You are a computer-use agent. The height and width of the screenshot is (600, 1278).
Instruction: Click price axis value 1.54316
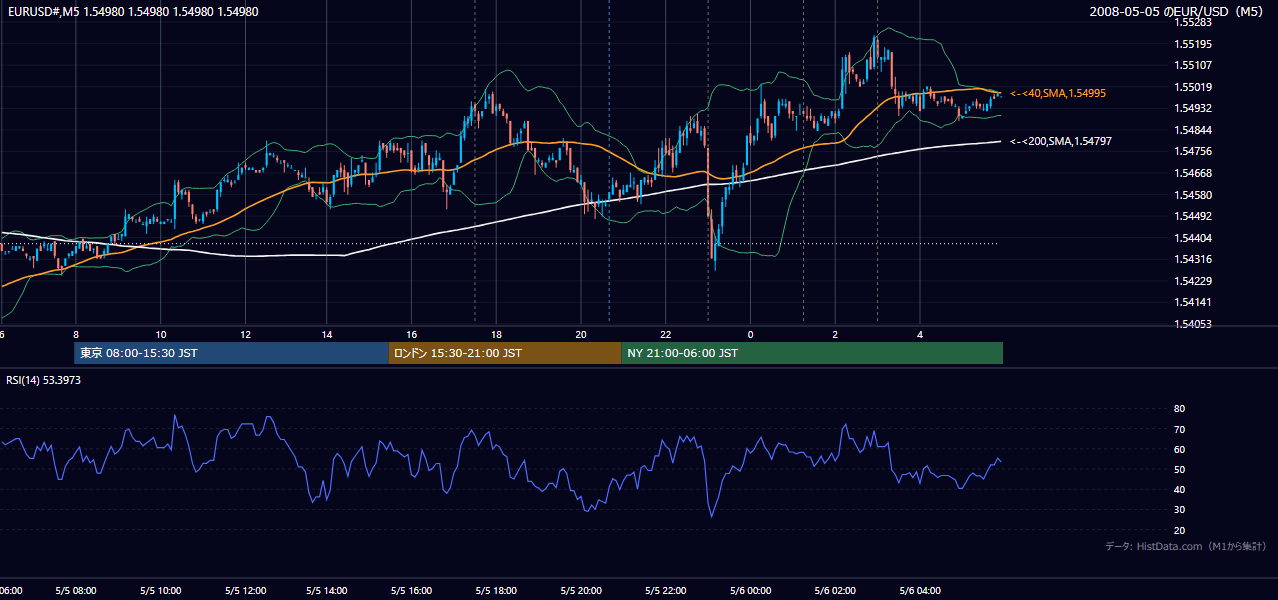click(1195, 259)
